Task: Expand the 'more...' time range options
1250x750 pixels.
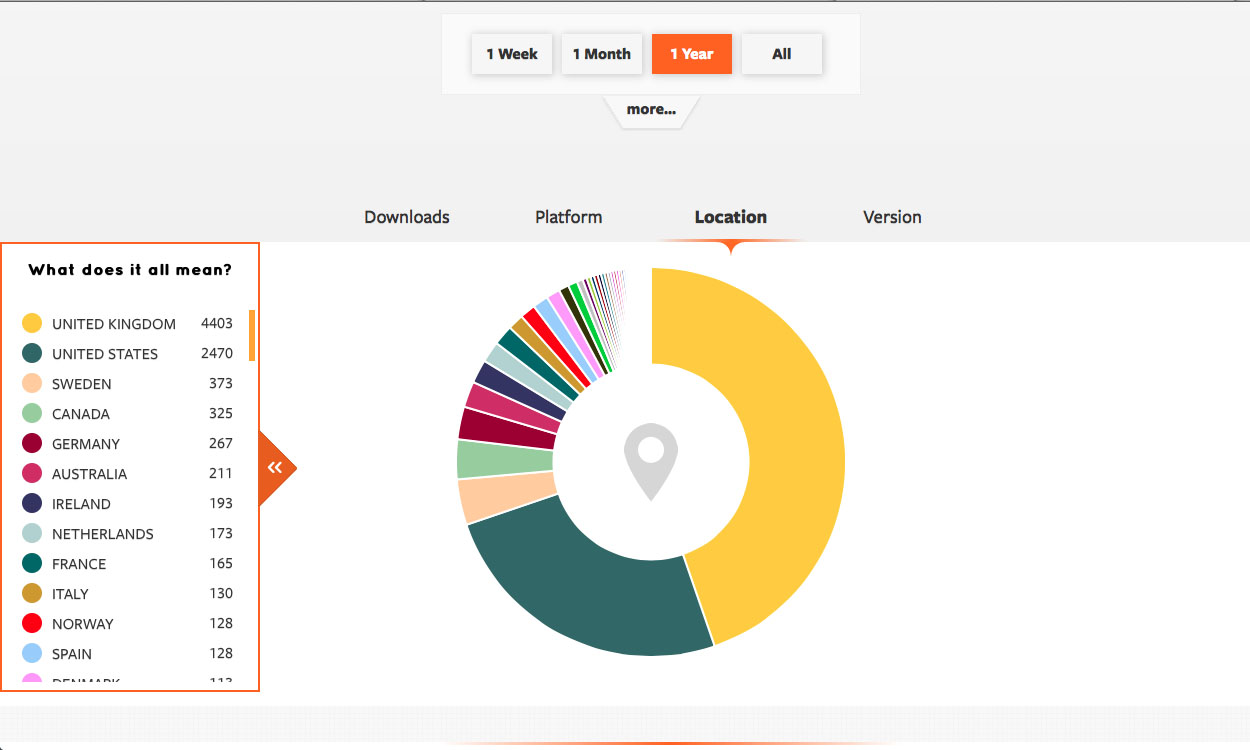Action: tap(651, 110)
